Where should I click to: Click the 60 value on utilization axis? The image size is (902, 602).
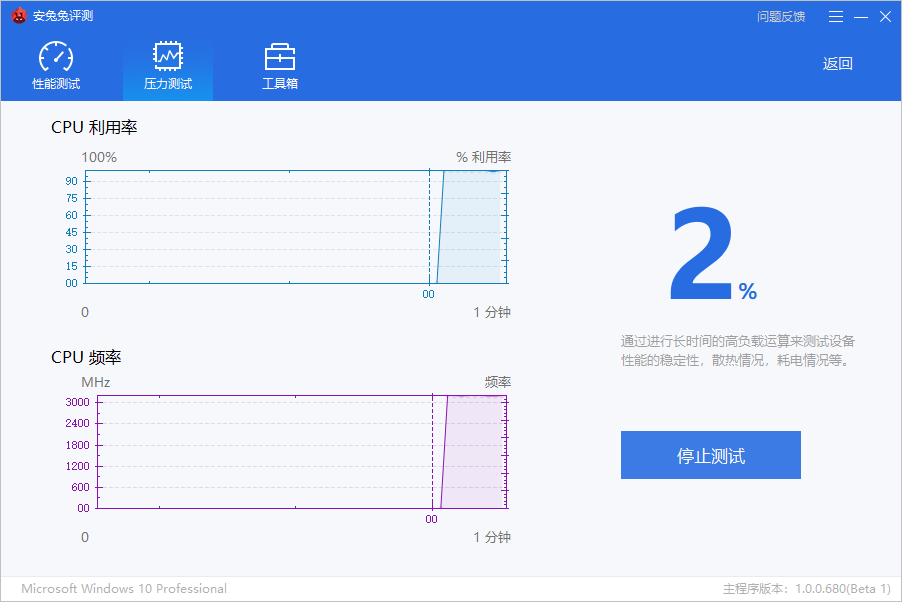pos(71,215)
